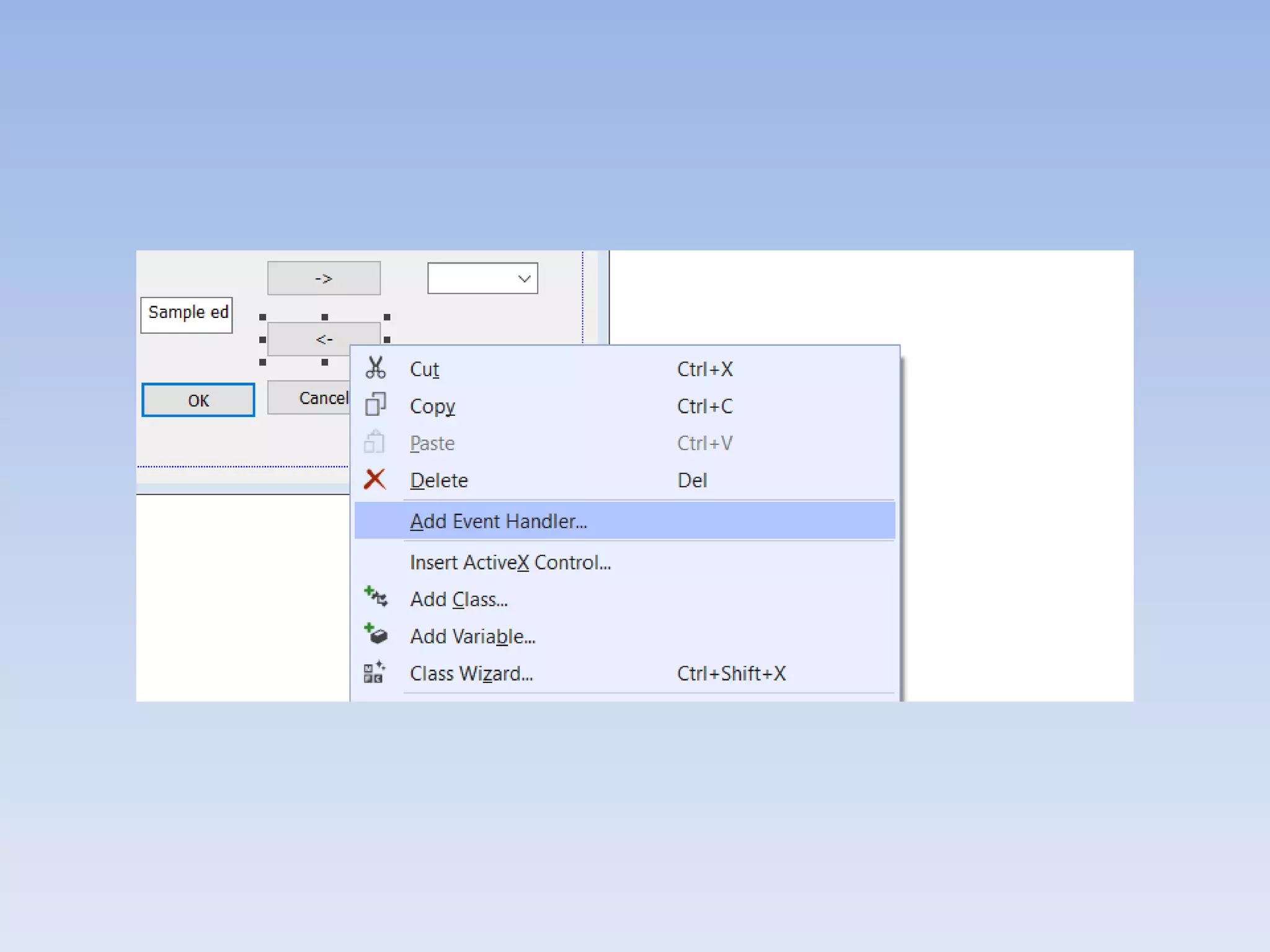Select Cut text in context menu
This screenshot has height=952, width=1270.
pos(424,369)
